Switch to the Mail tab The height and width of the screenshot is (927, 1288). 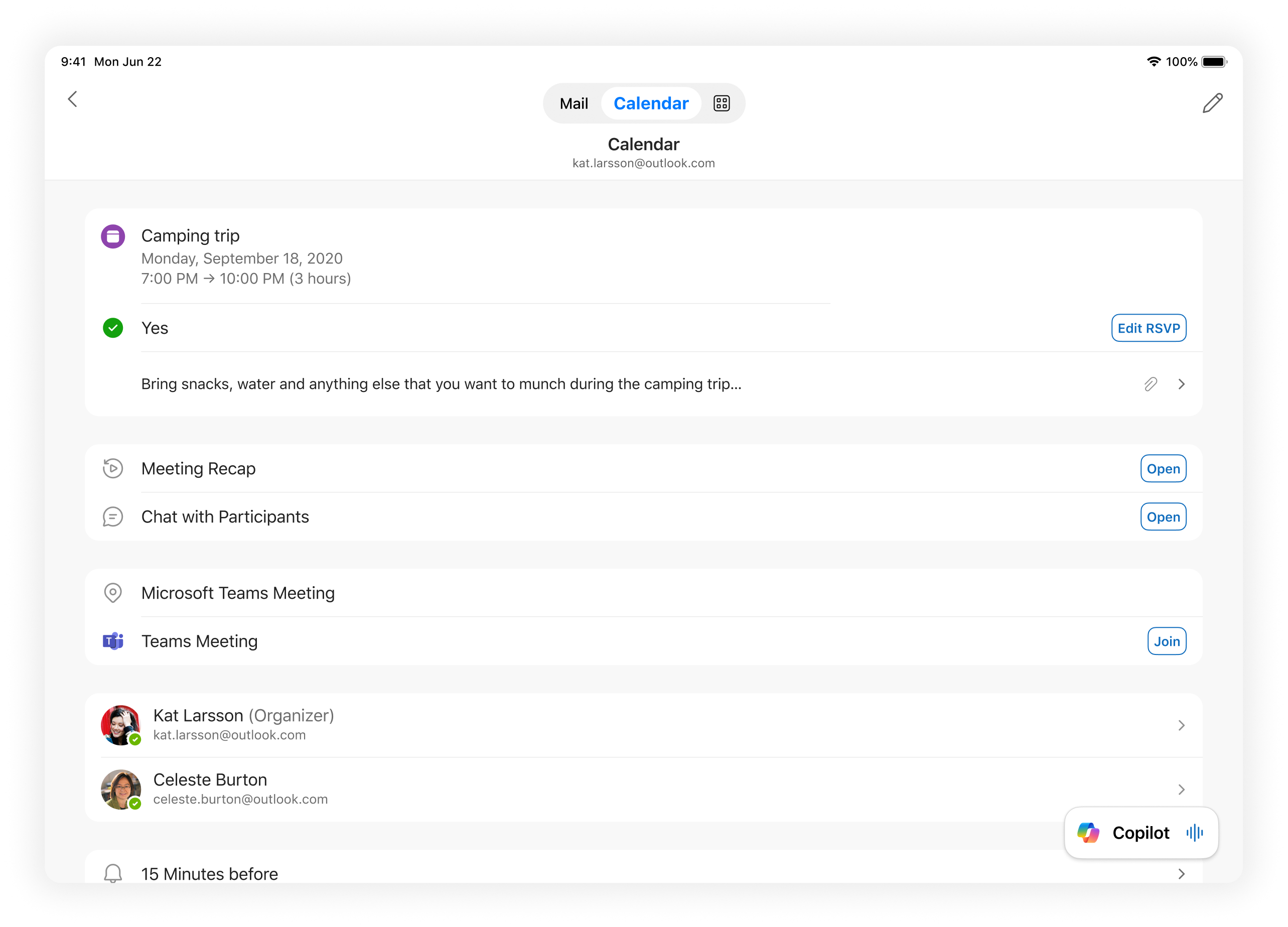coord(574,103)
